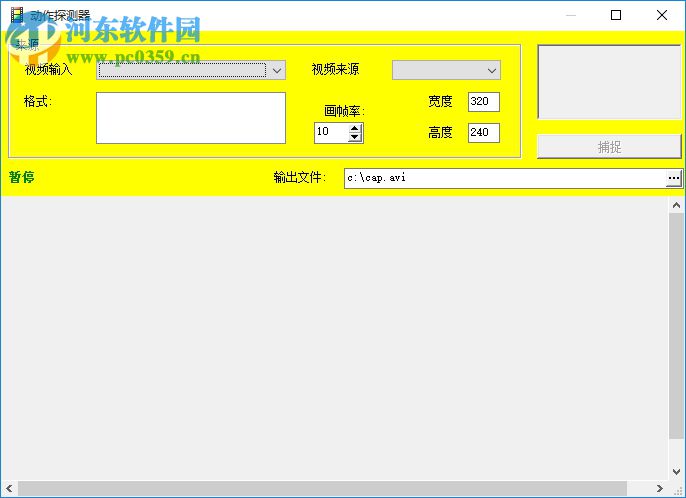Click the 视频输入 label

(49, 69)
